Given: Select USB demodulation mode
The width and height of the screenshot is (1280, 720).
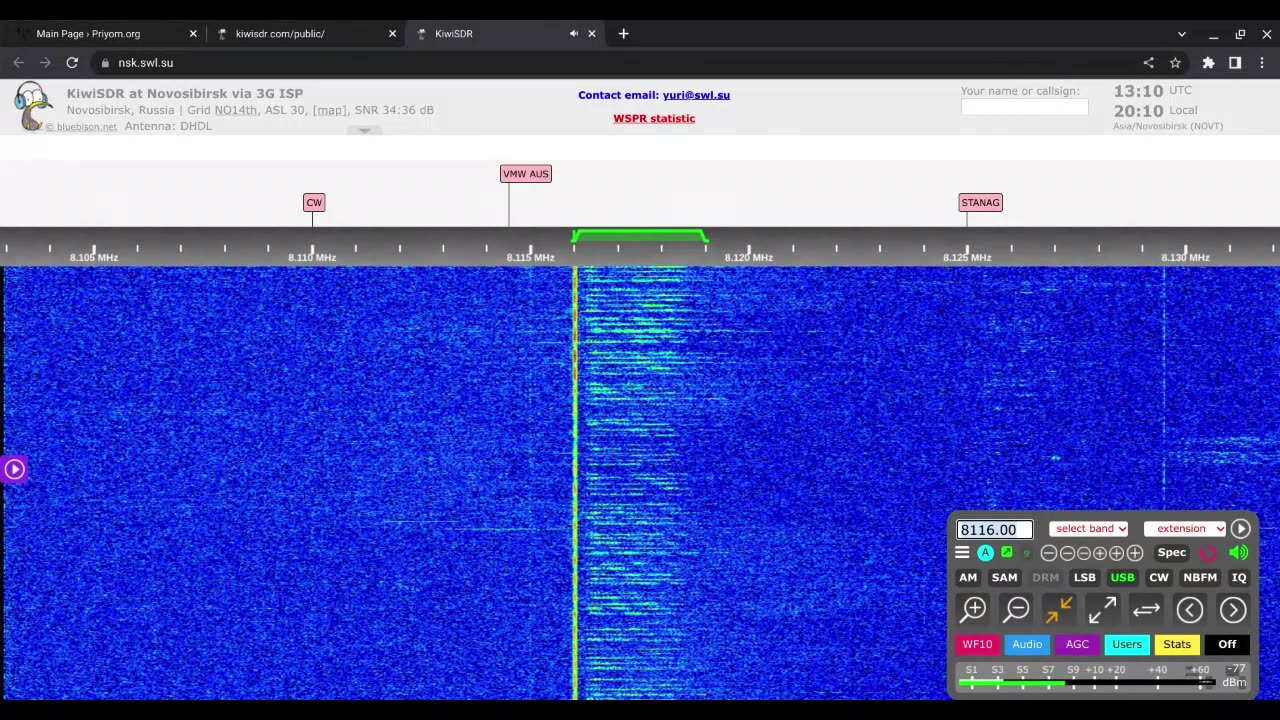Looking at the screenshot, I should [1122, 577].
